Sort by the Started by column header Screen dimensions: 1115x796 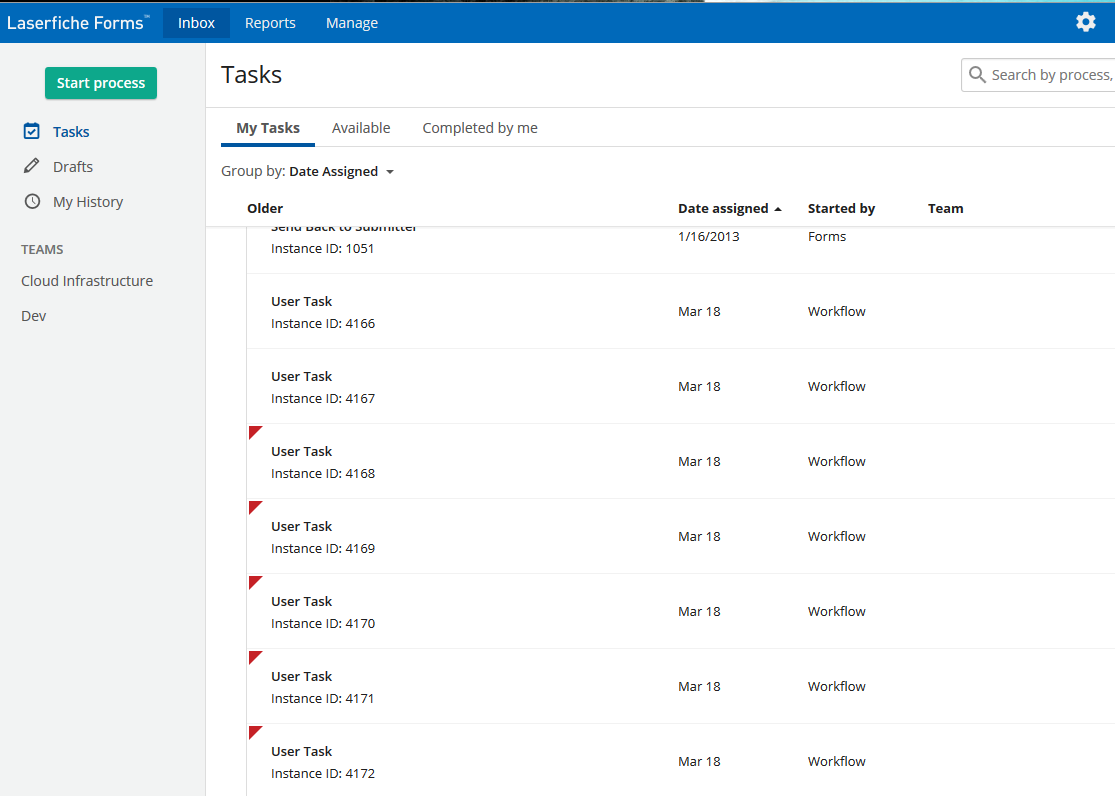[x=841, y=209]
